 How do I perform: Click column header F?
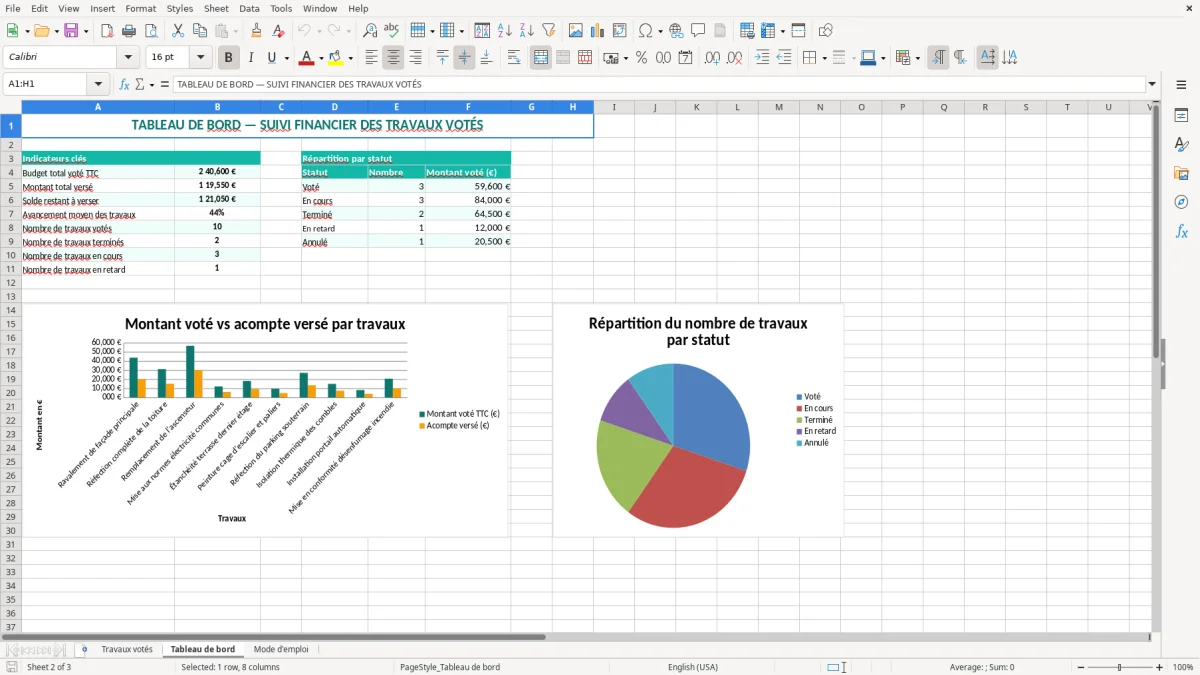pyautogui.click(x=468, y=107)
